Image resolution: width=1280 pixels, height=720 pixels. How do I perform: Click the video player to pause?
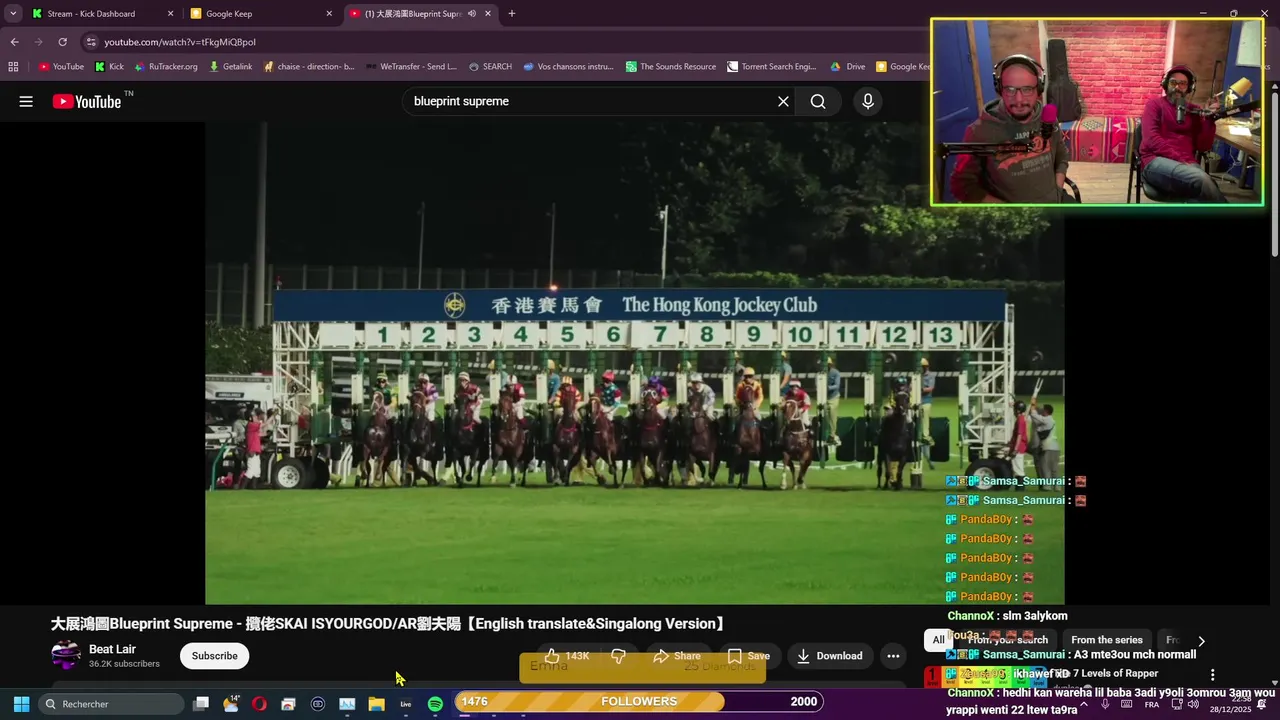coord(634,363)
